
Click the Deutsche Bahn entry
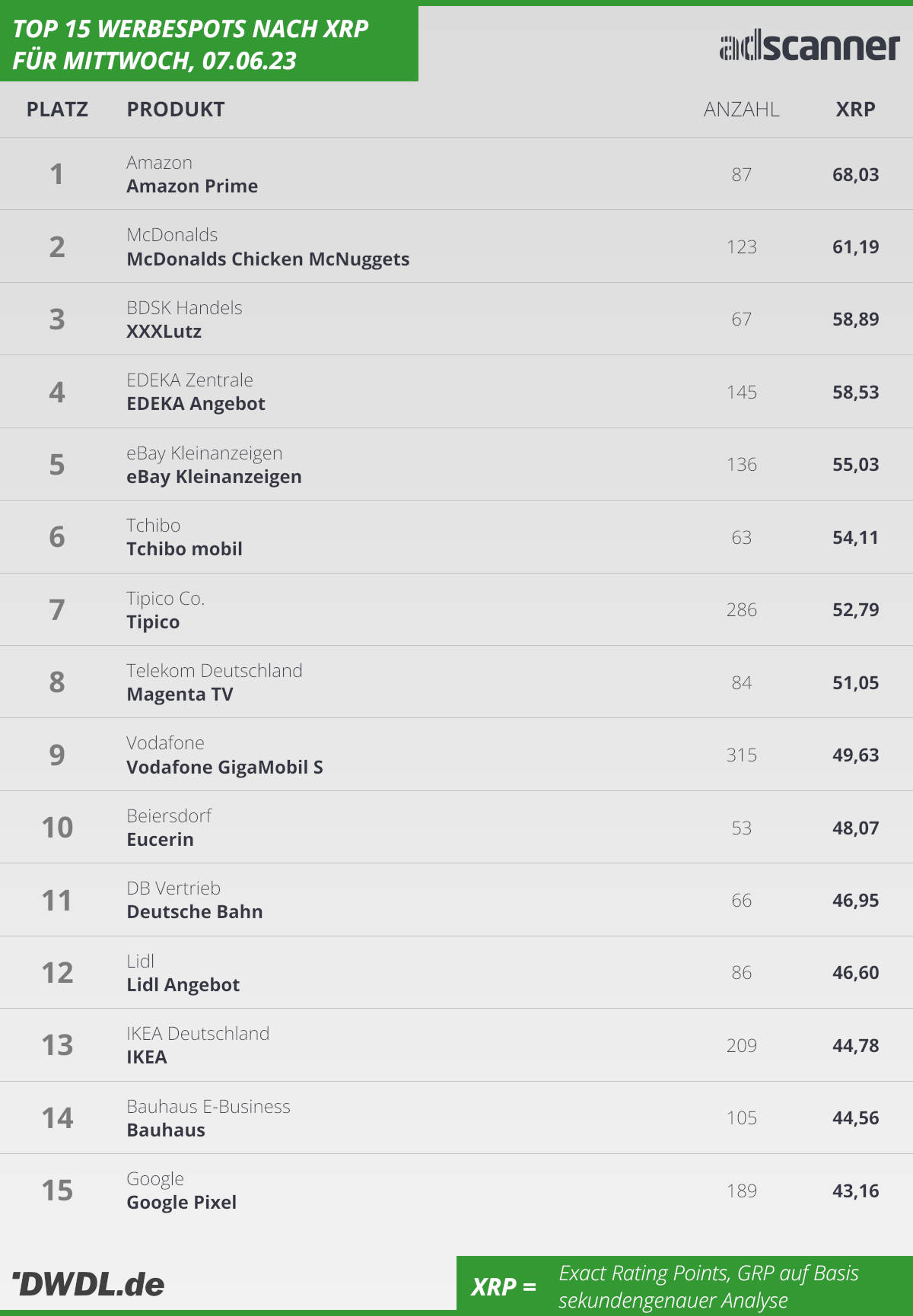point(195,912)
